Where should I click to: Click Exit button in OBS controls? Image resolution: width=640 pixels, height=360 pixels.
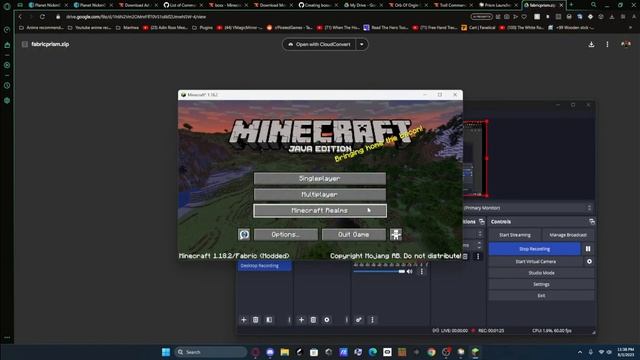(x=541, y=296)
